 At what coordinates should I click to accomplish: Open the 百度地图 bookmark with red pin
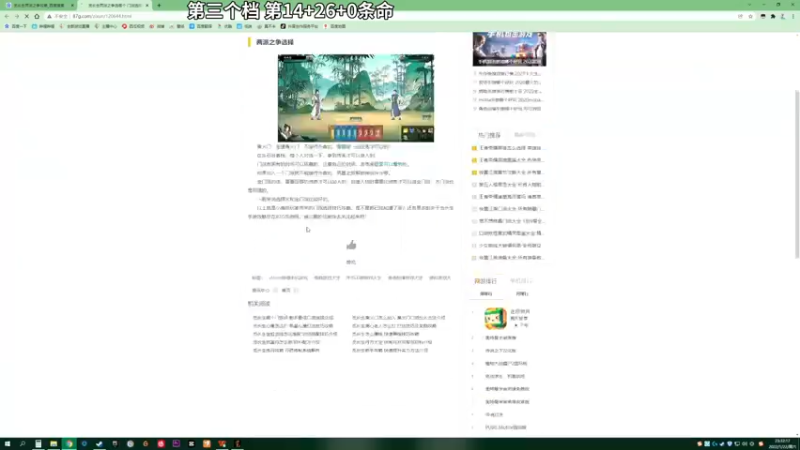coord(335,26)
